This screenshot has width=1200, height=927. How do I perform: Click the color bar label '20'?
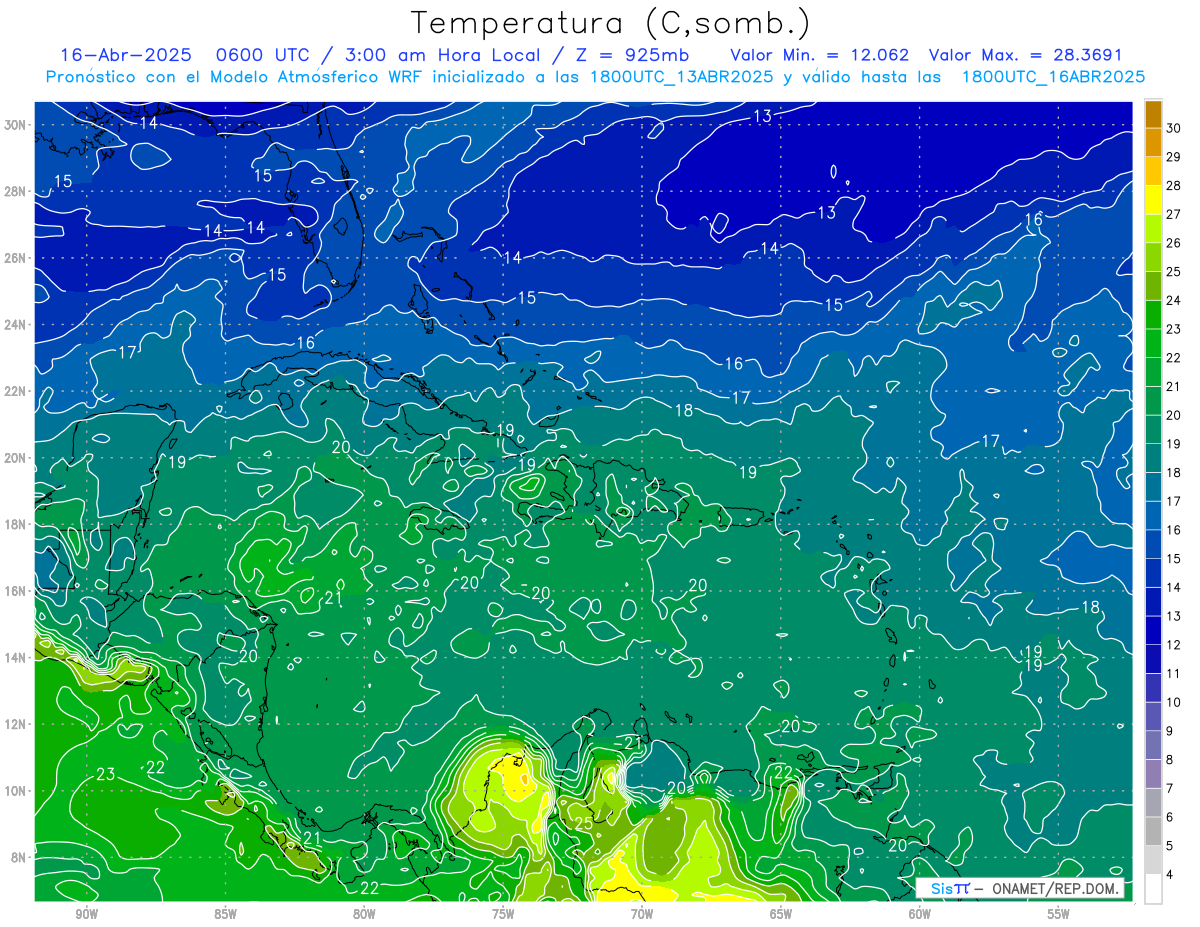1174,415
